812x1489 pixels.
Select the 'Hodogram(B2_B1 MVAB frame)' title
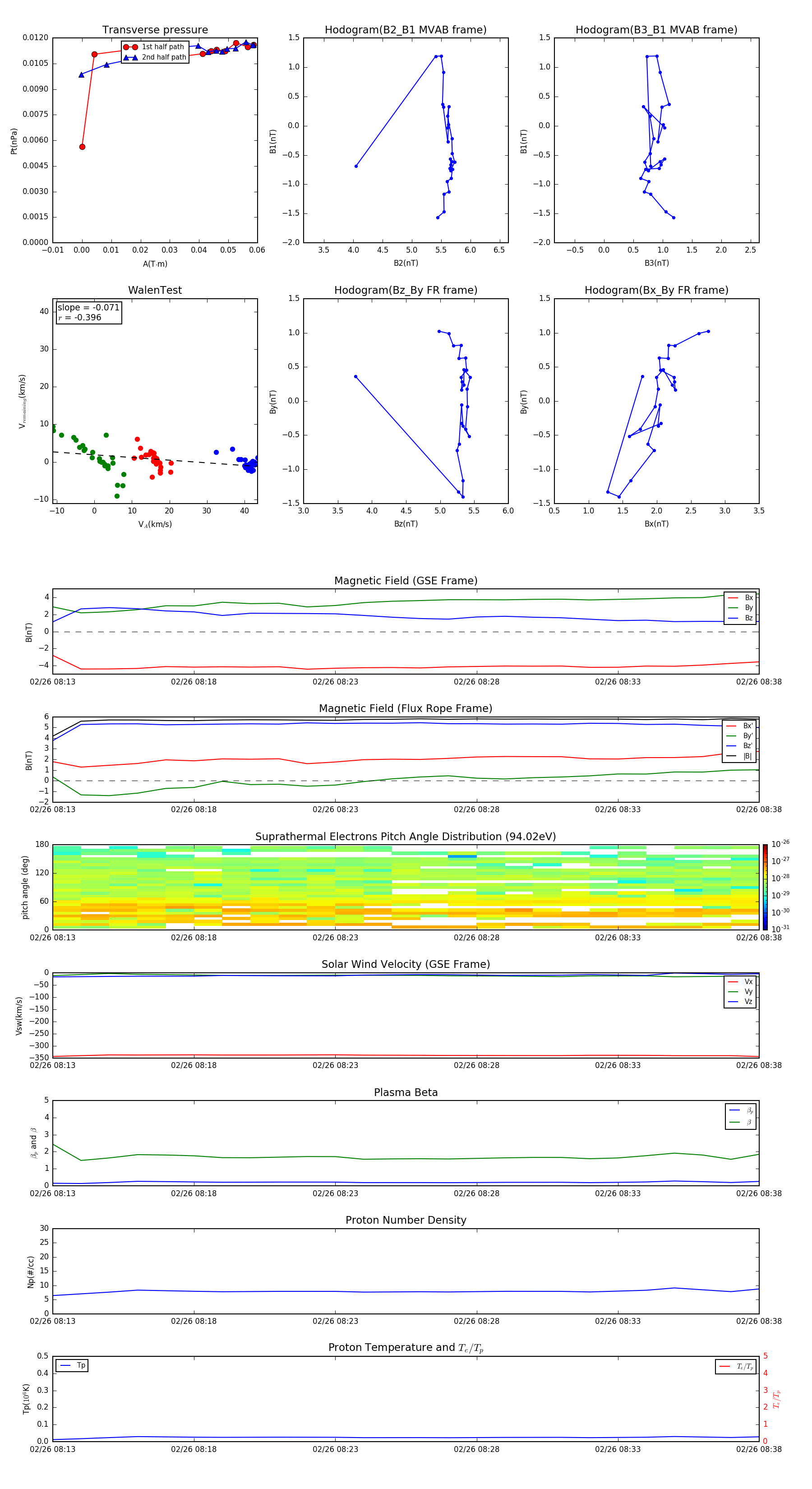point(406,30)
